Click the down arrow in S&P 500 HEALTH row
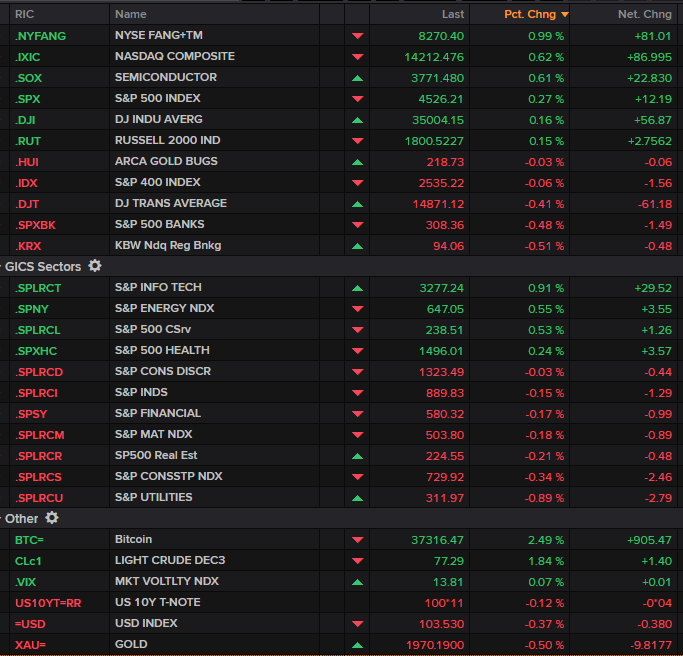This screenshot has width=683, height=656. [358, 351]
